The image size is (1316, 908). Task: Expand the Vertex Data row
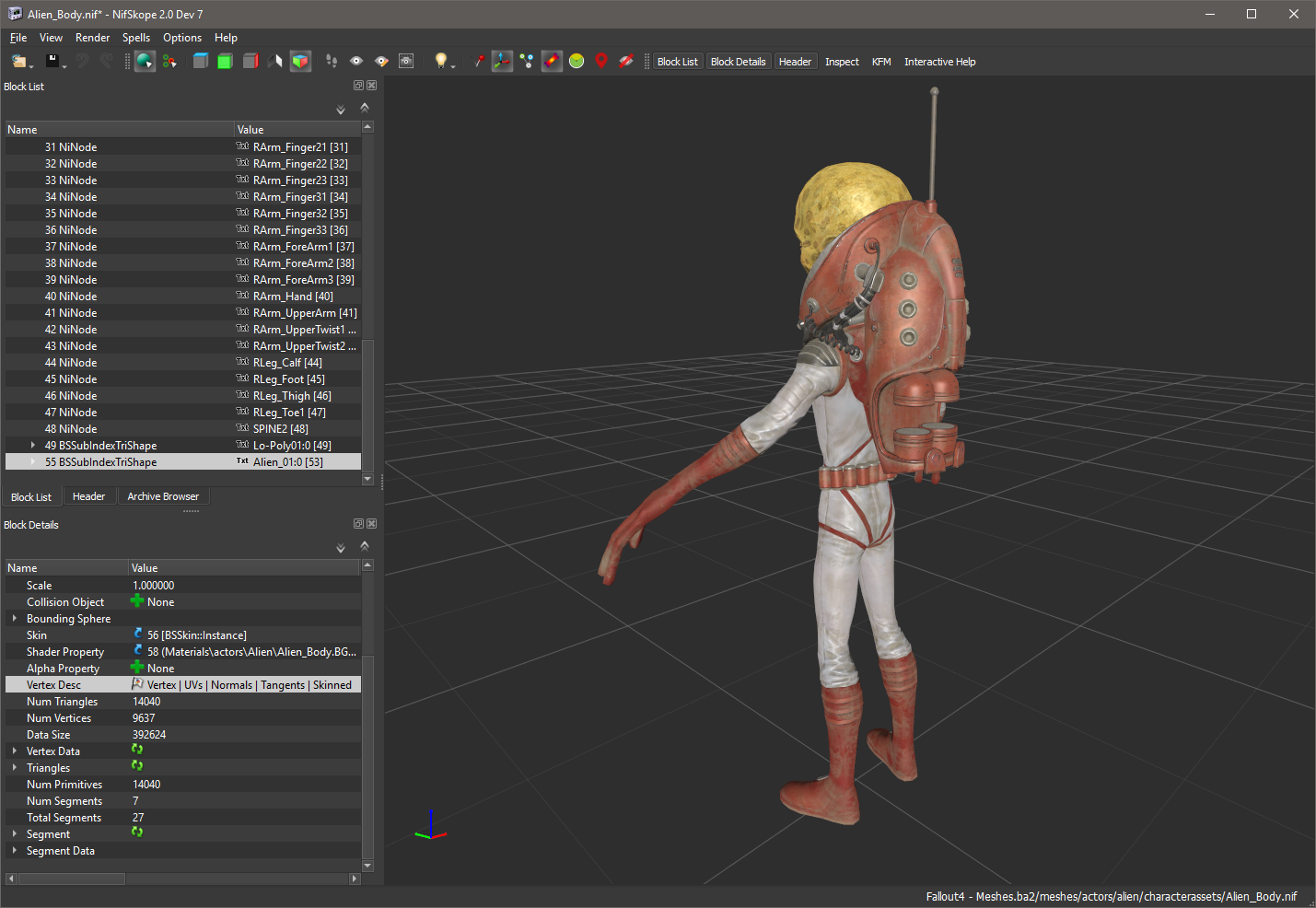pyautogui.click(x=15, y=751)
